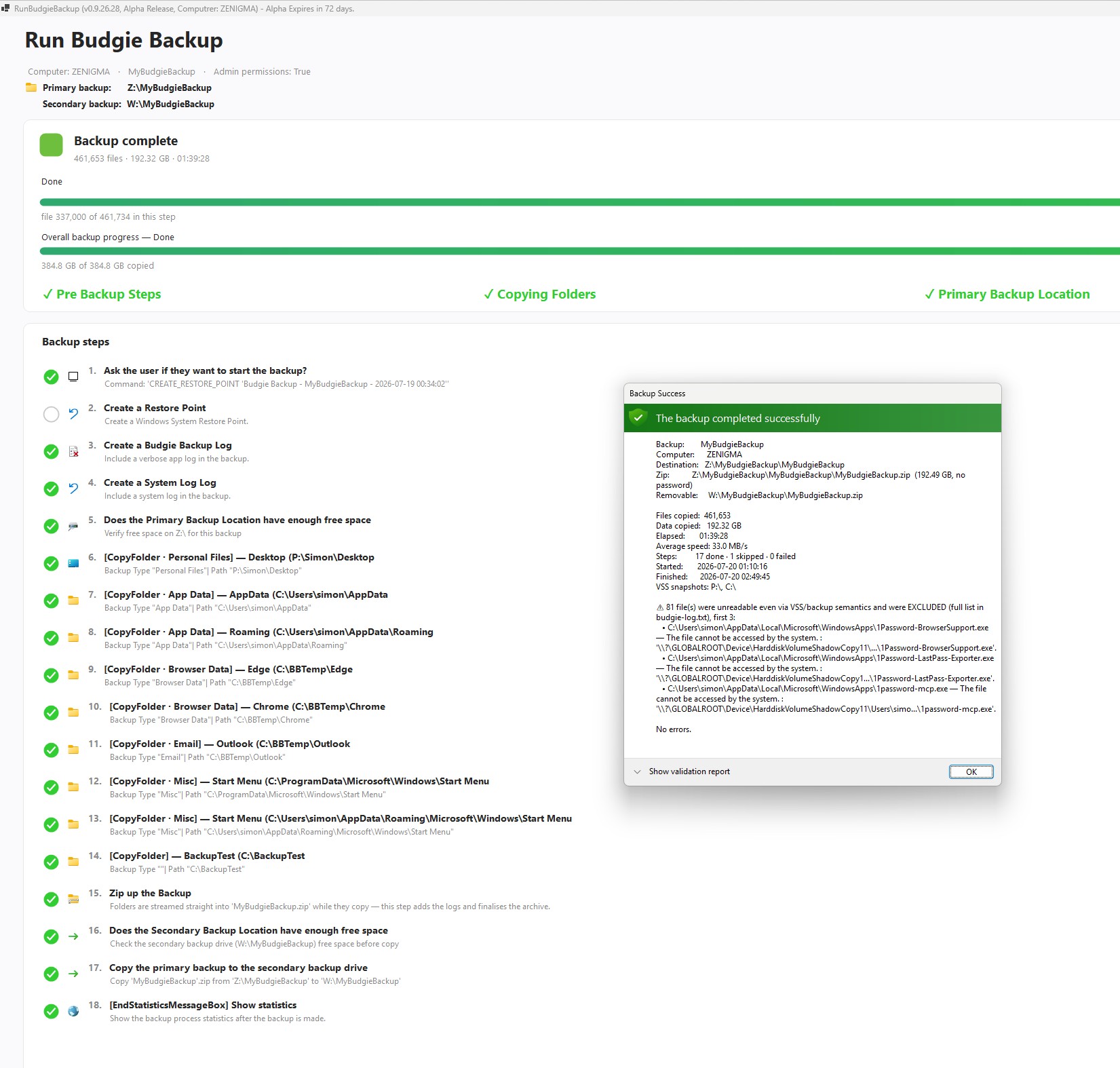1120x1068 pixels.
Task: Select the Primary Backup Location stage
Action: (x=1007, y=294)
